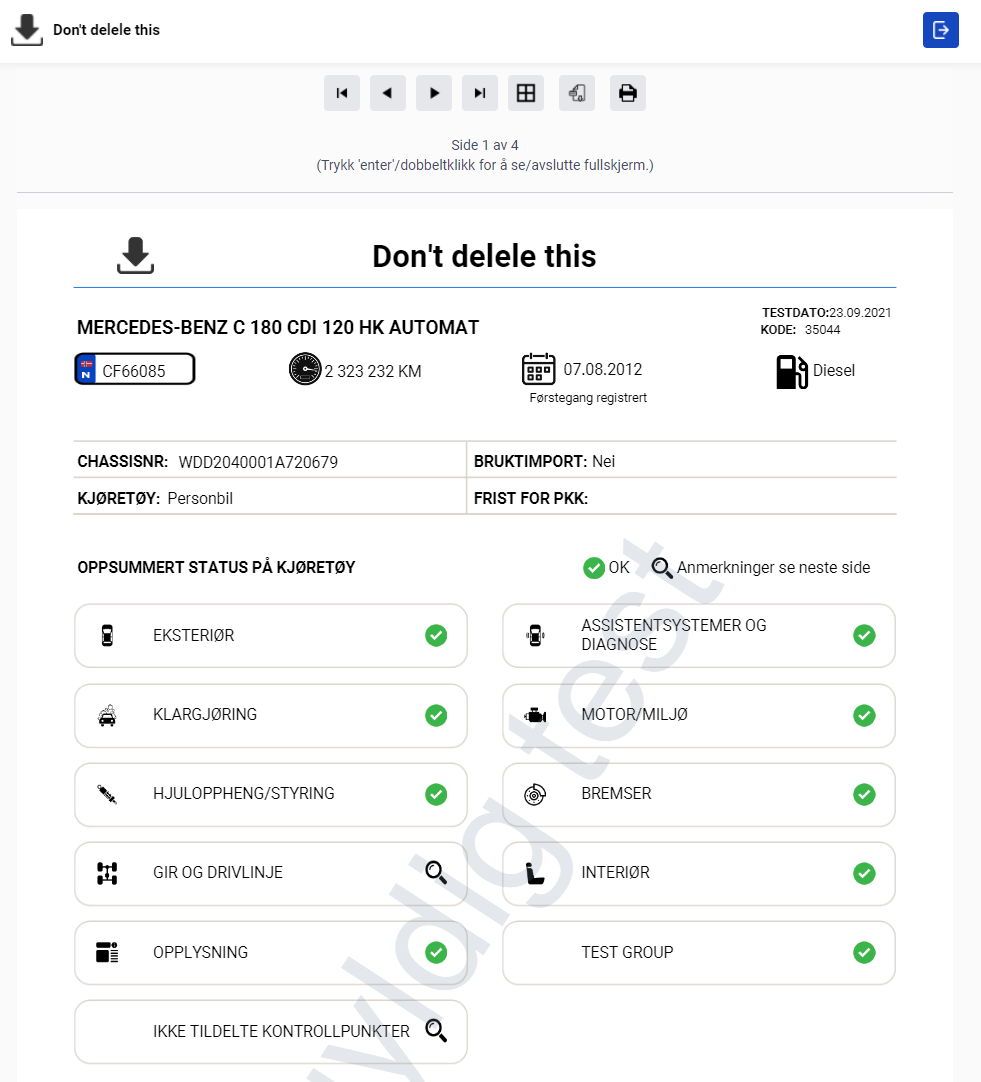Open the KLARGJØRING status card
The height and width of the screenshot is (1082, 981).
[x=270, y=716]
